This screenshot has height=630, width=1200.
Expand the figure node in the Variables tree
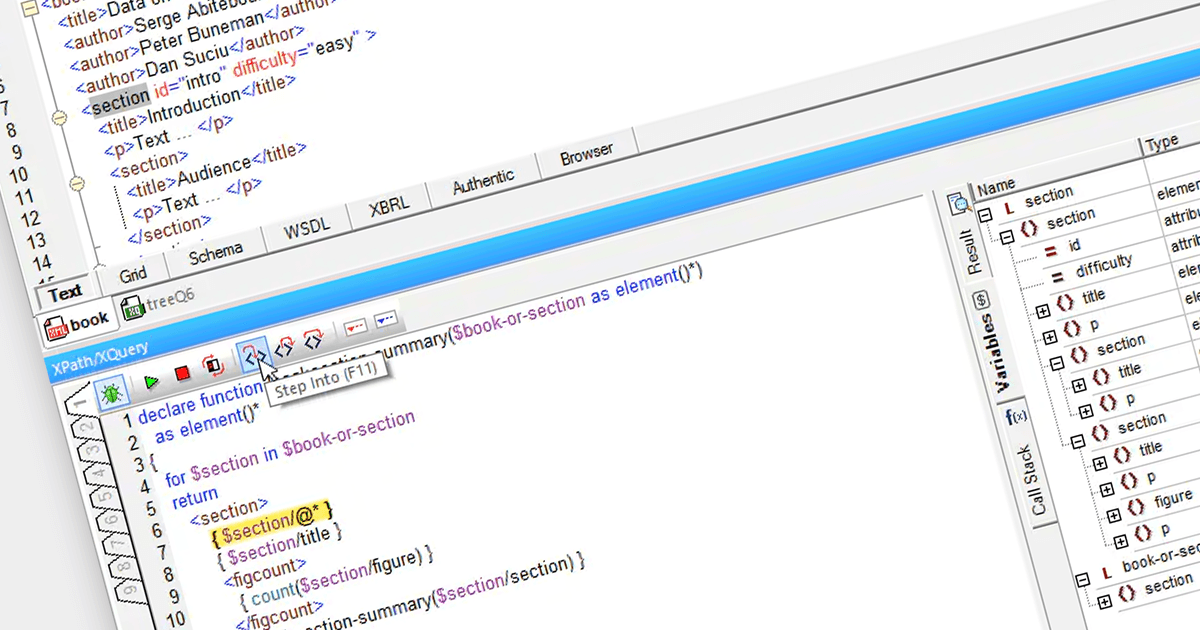[x=1112, y=515]
